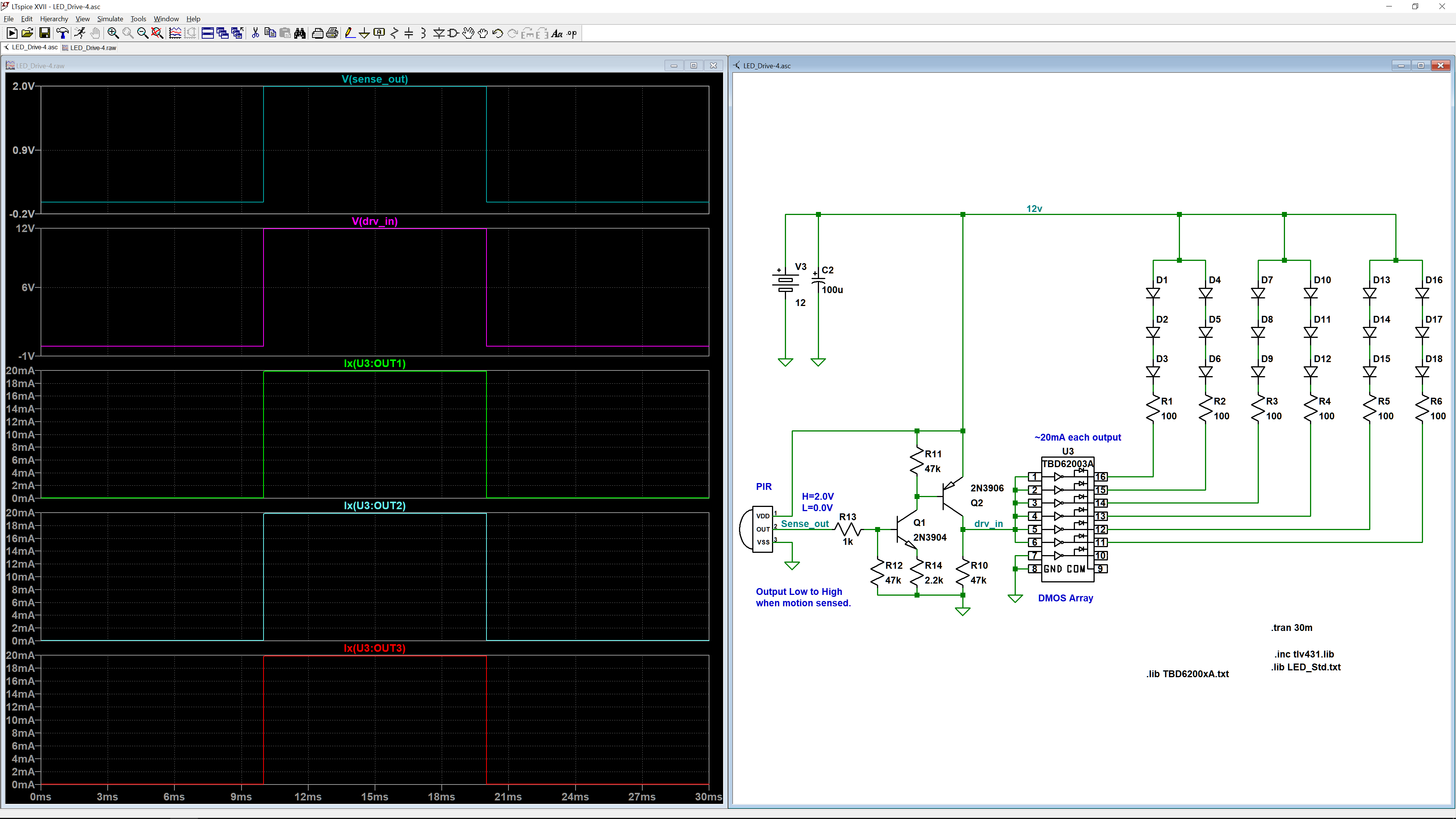Screen dimensions: 1456x819
Task: Open the component gate icon
Action: point(453,33)
